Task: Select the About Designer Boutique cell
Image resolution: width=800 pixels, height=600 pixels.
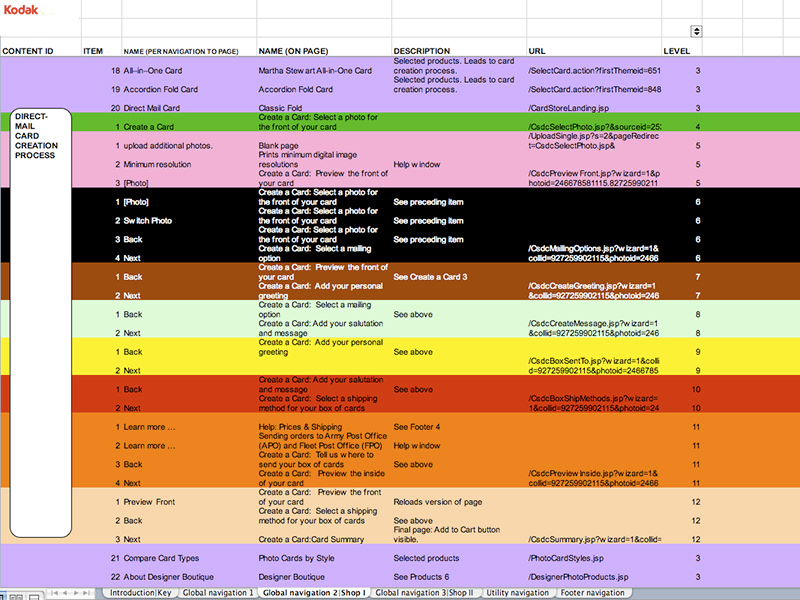Action: pos(168,577)
